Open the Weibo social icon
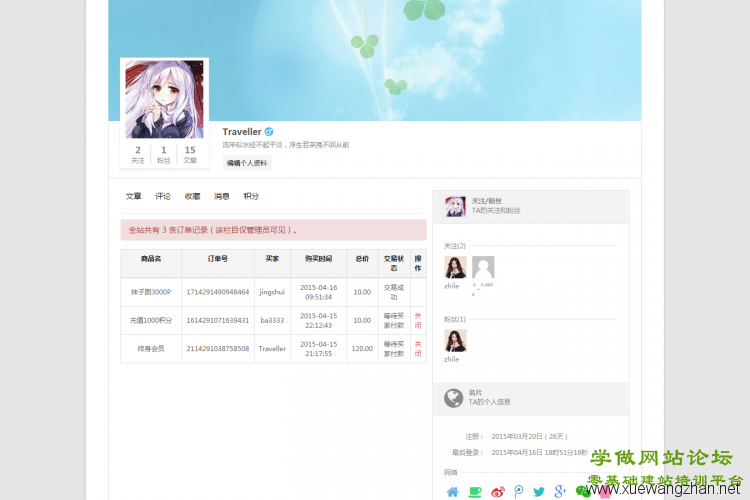The width and height of the screenshot is (750, 500). point(498,491)
